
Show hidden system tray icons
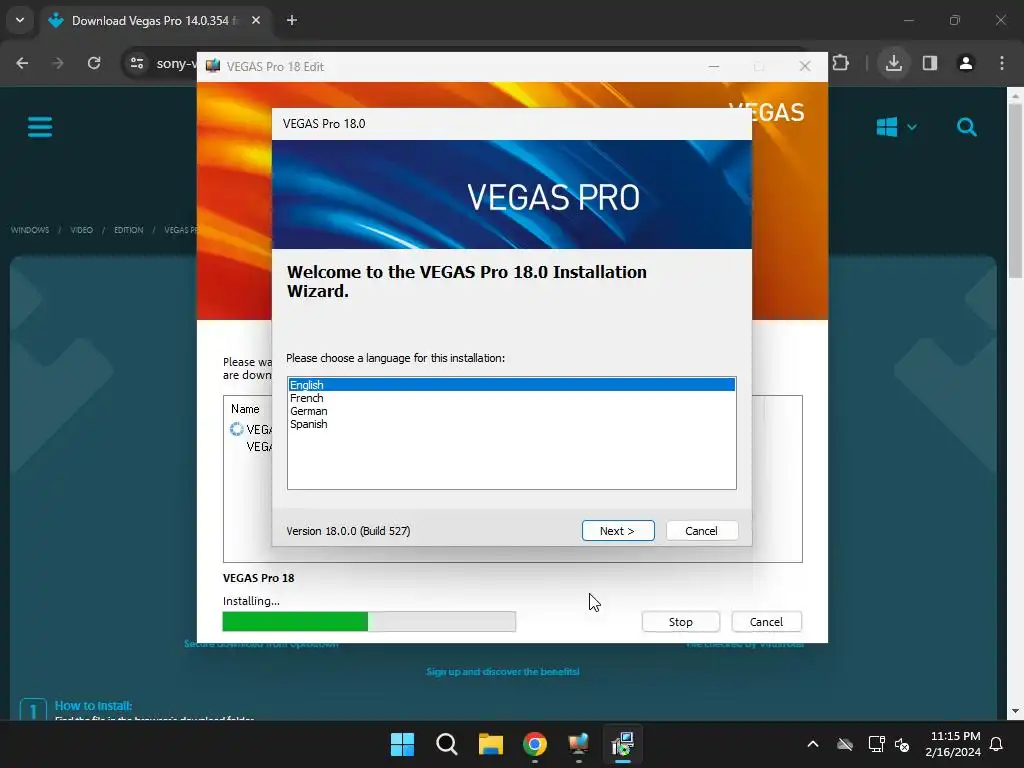tap(813, 744)
